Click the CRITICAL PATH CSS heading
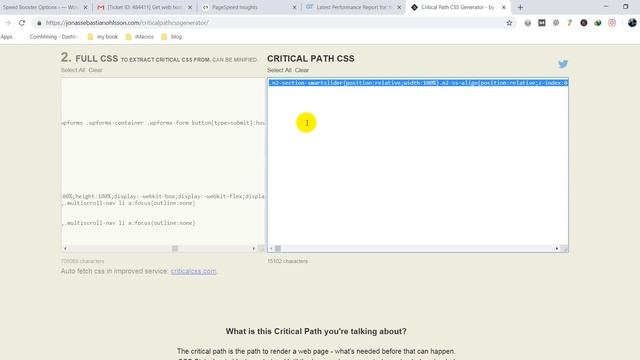This screenshot has width=640, height=360. [311, 59]
